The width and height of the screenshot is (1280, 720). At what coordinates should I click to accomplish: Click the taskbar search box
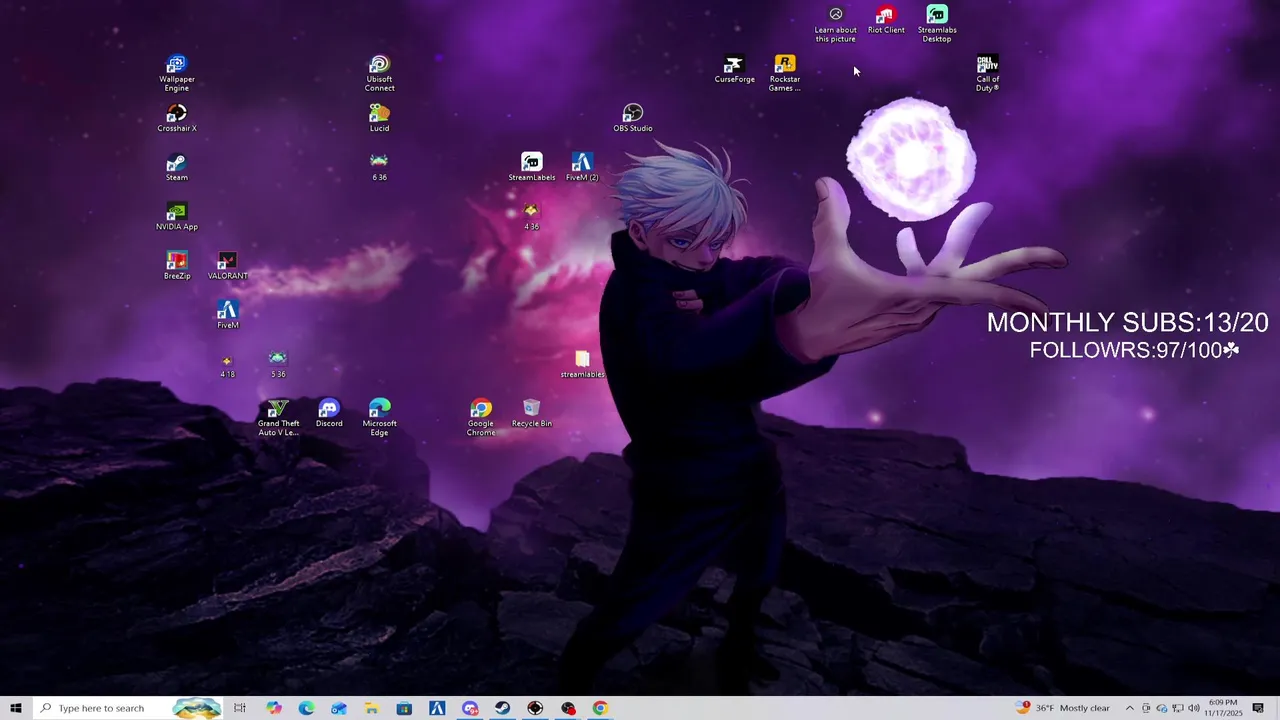pyautogui.click(x=128, y=708)
